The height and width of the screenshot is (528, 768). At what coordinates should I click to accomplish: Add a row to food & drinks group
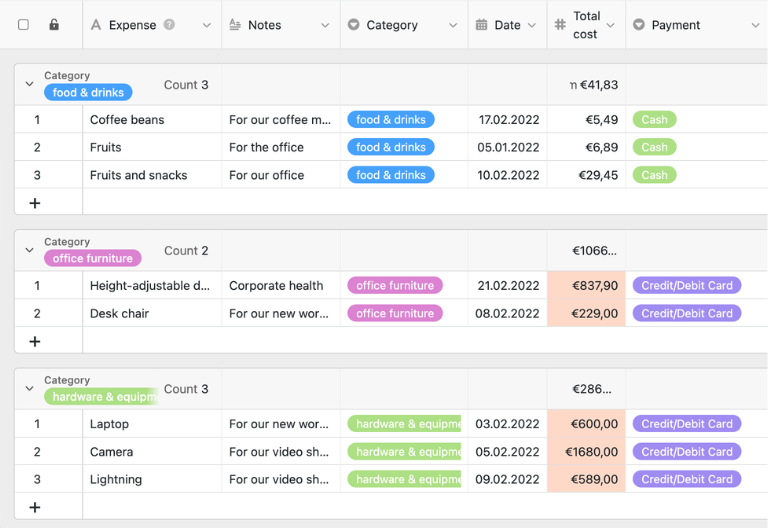pos(35,202)
